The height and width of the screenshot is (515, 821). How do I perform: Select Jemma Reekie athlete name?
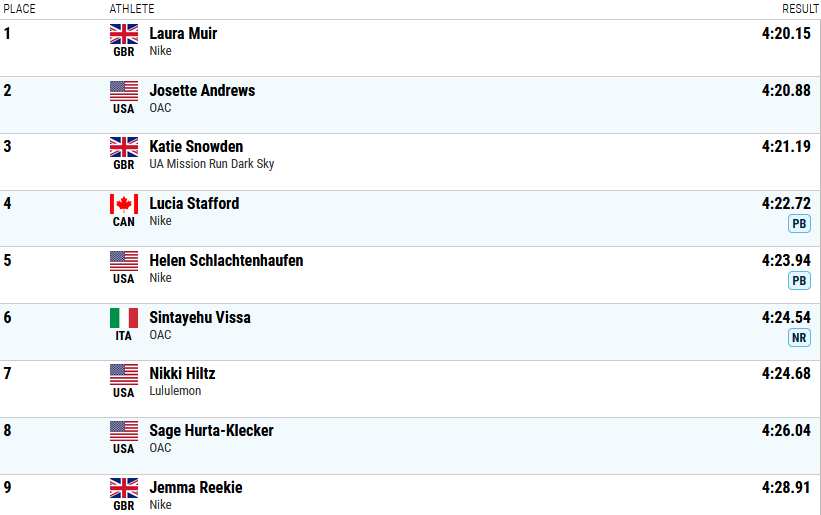(196, 488)
